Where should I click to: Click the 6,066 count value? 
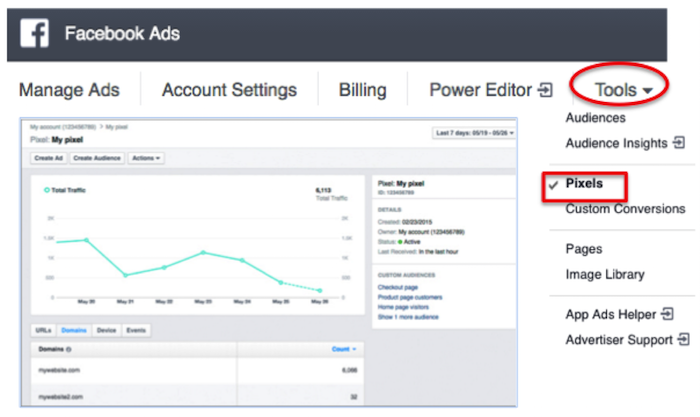[x=350, y=370]
